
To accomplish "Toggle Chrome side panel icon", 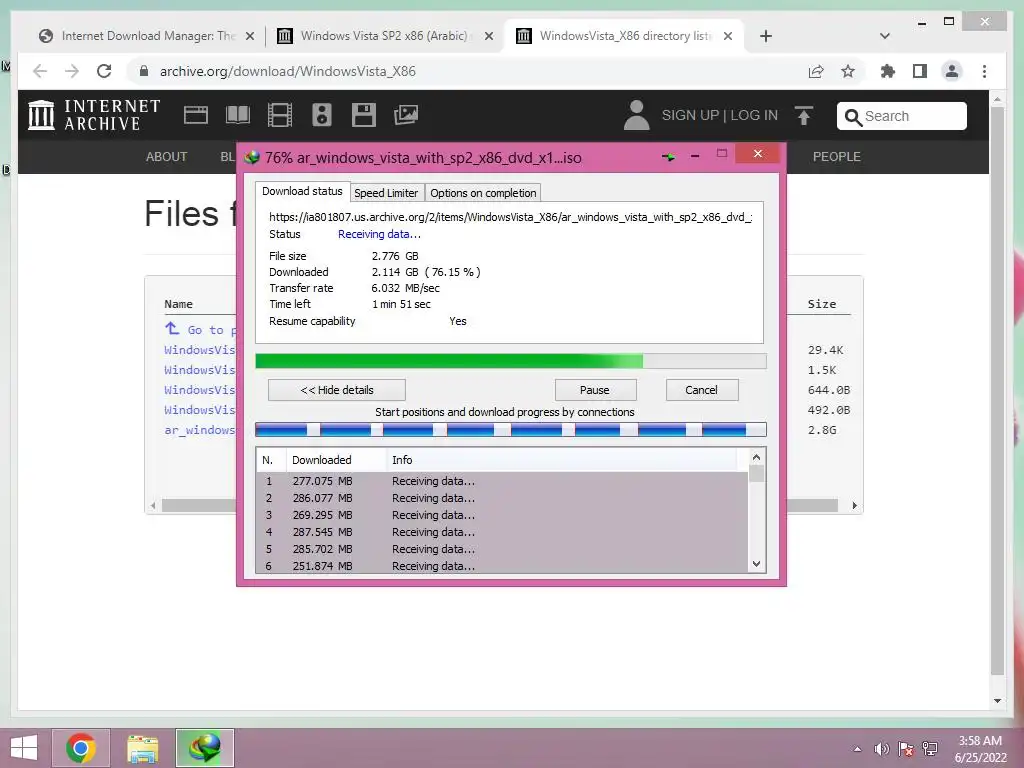I will click(x=920, y=71).
